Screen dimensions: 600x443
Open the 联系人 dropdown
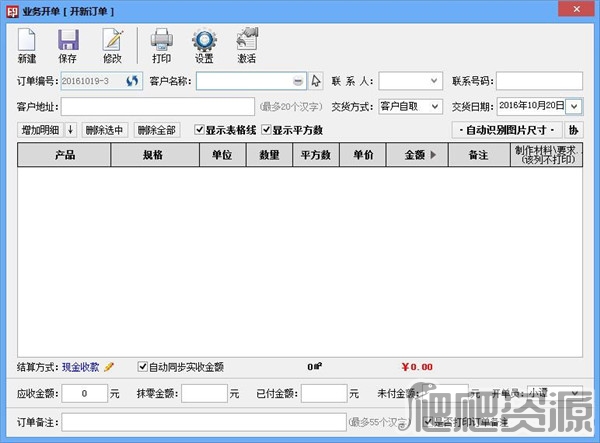(434, 81)
